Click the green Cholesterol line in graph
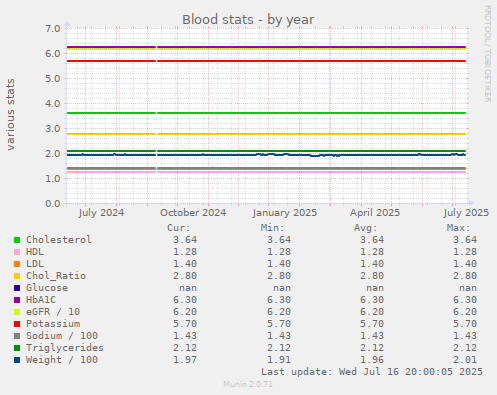Viewport: 497px width, 395px height. pos(267,113)
